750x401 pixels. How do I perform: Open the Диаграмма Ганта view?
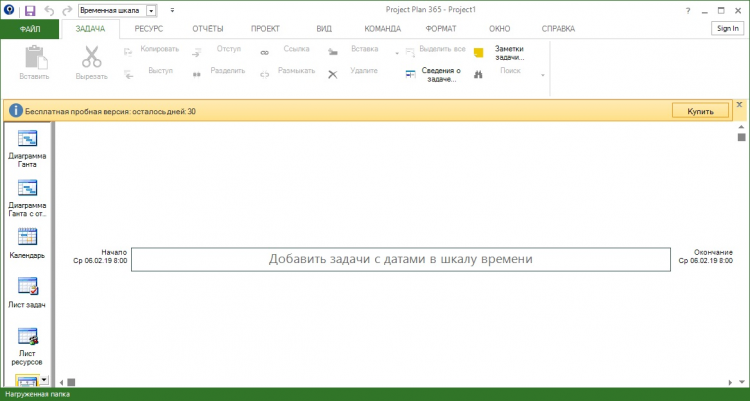[27, 149]
